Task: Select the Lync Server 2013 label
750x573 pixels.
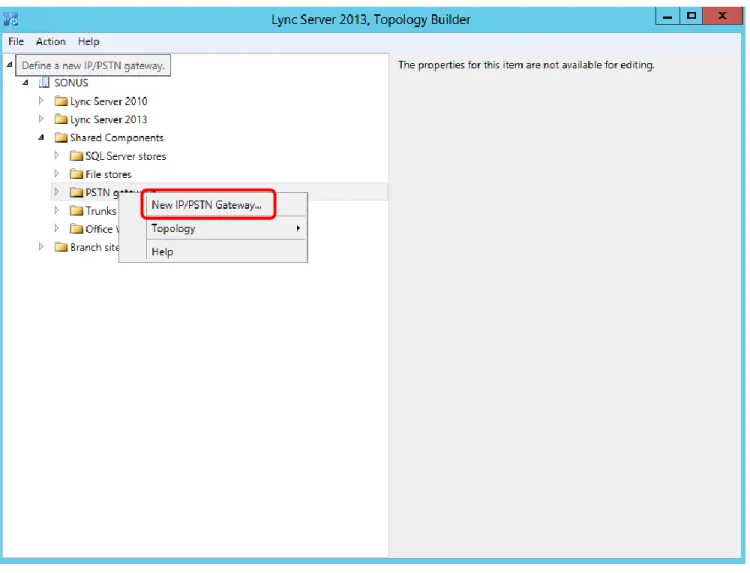Action: 109,120
